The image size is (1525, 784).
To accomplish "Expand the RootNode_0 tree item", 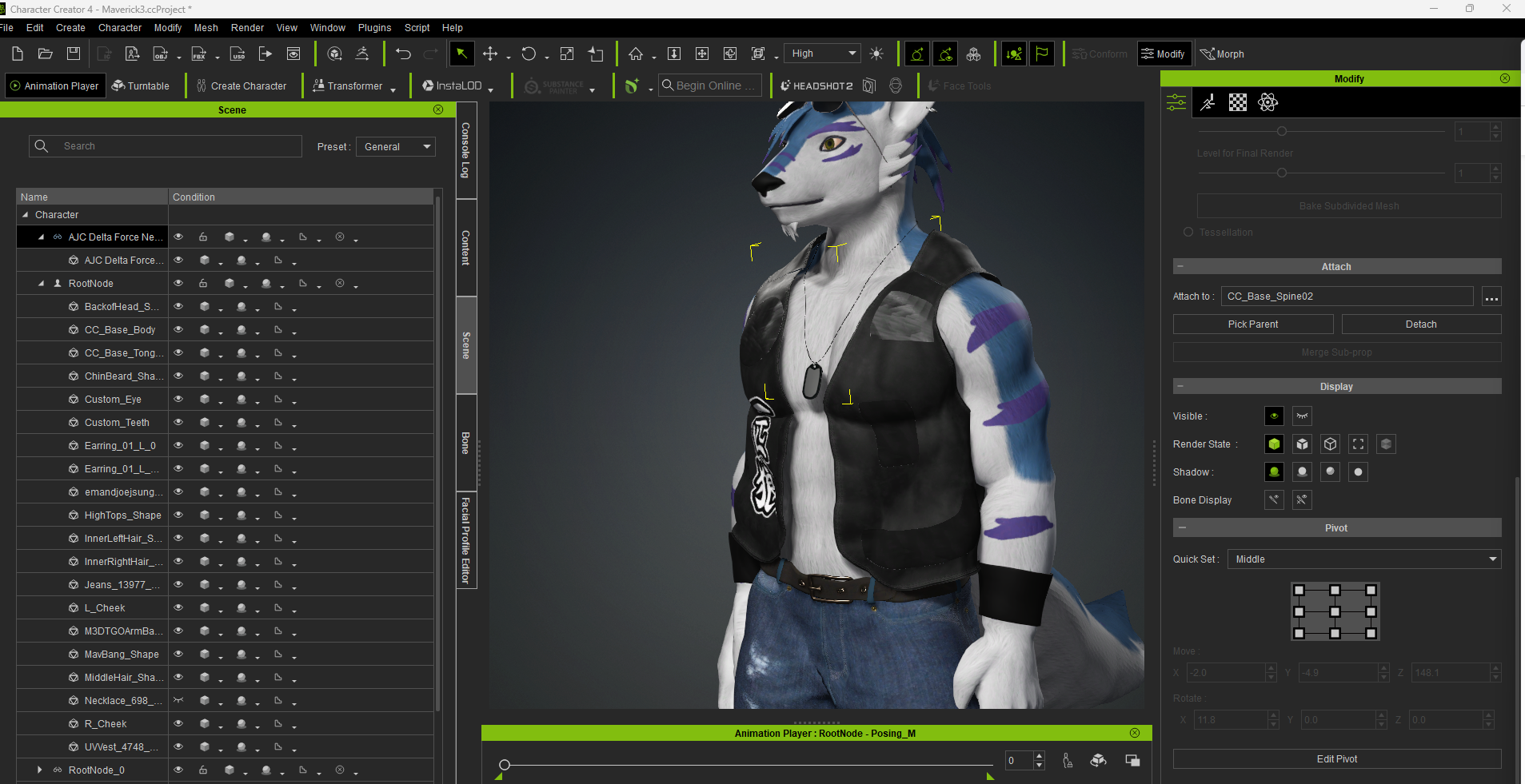I will point(40,770).
